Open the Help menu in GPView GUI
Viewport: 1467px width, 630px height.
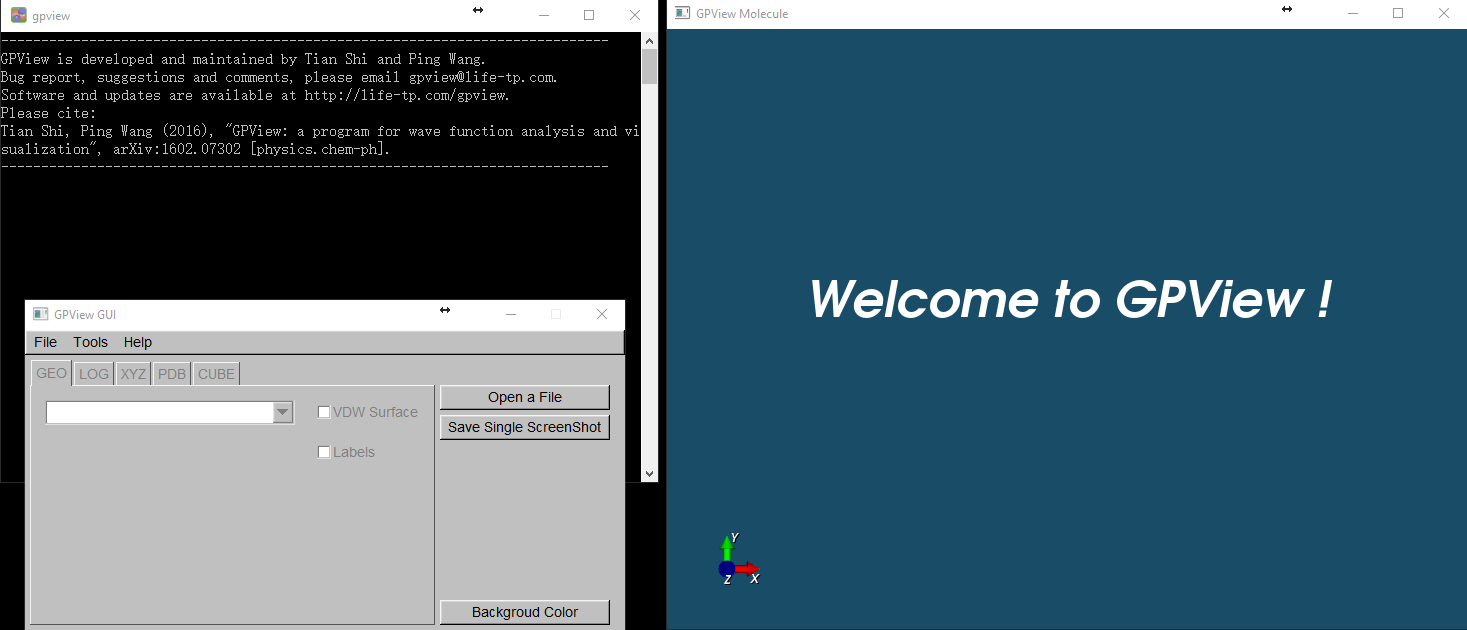point(138,342)
